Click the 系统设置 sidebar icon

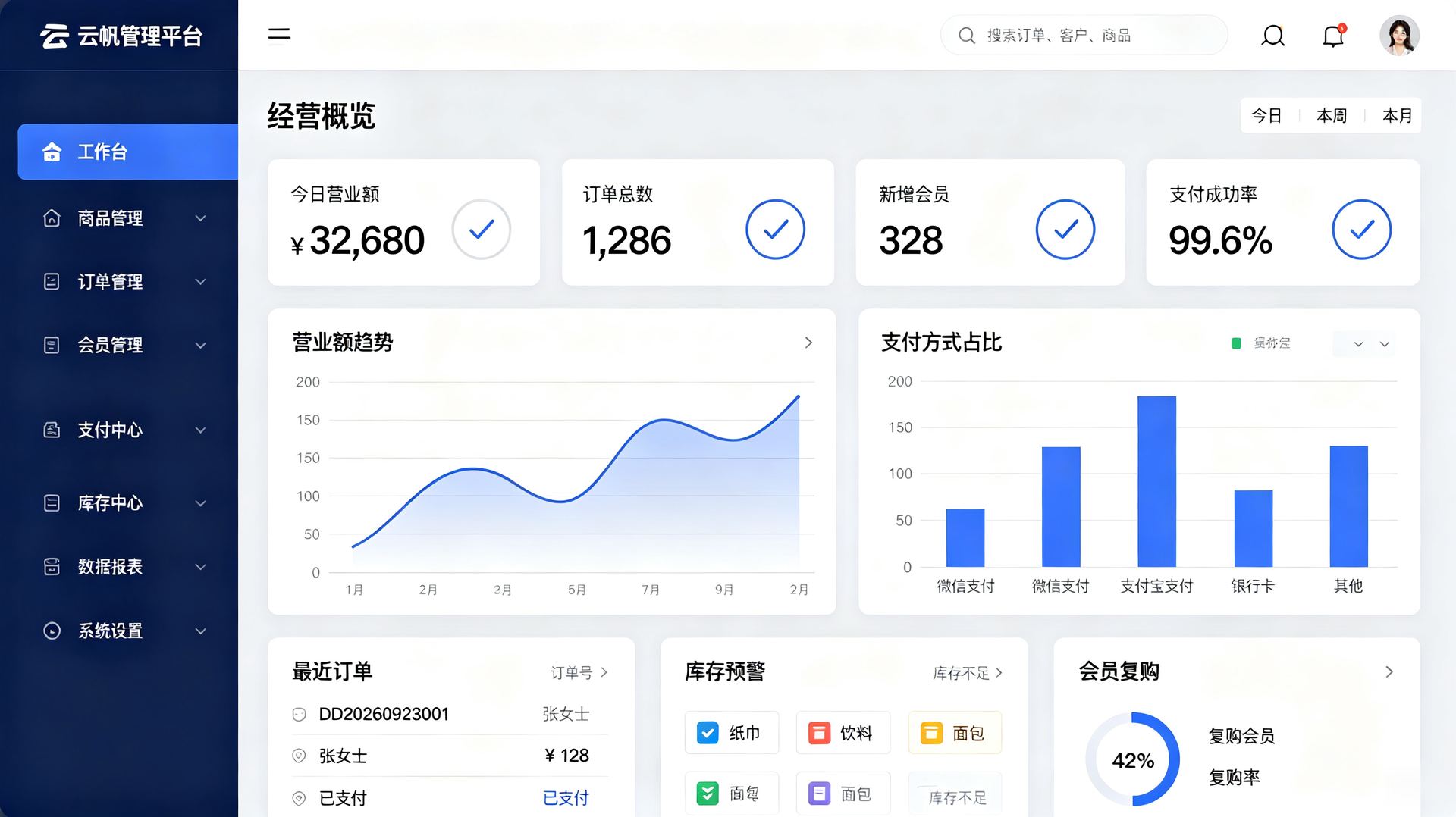[52, 631]
